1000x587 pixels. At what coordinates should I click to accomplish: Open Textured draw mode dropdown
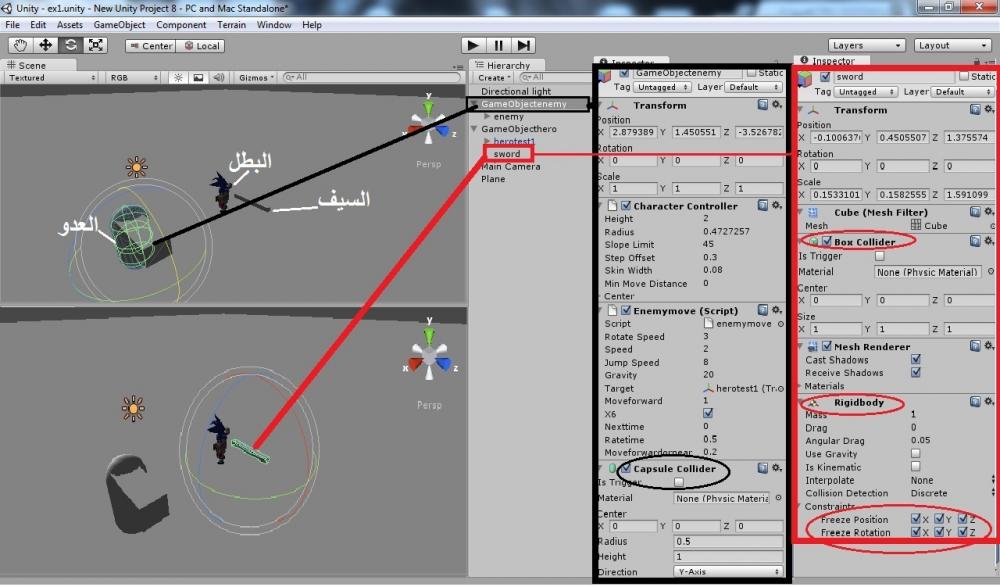(51, 78)
